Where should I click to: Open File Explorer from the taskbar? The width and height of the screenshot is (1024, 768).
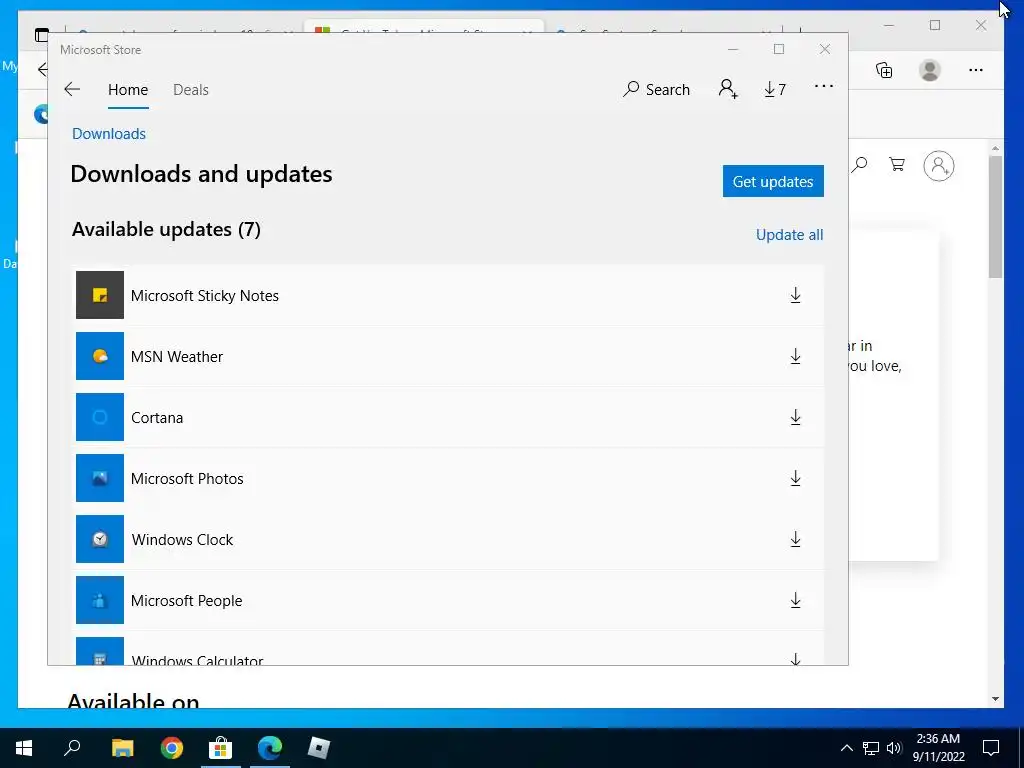[123, 748]
